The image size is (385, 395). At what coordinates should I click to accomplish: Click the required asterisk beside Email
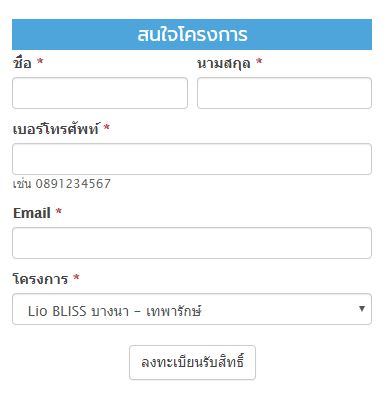(x=59, y=212)
